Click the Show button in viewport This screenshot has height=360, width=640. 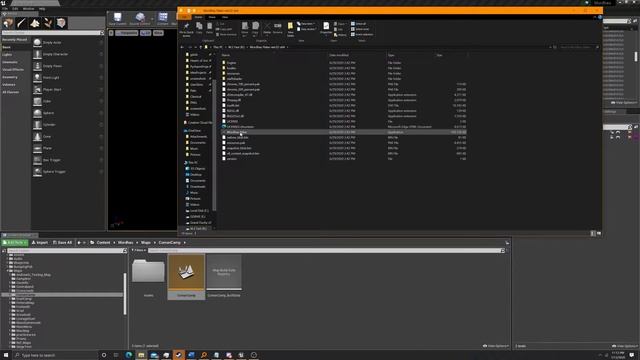(x=158, y=33)
